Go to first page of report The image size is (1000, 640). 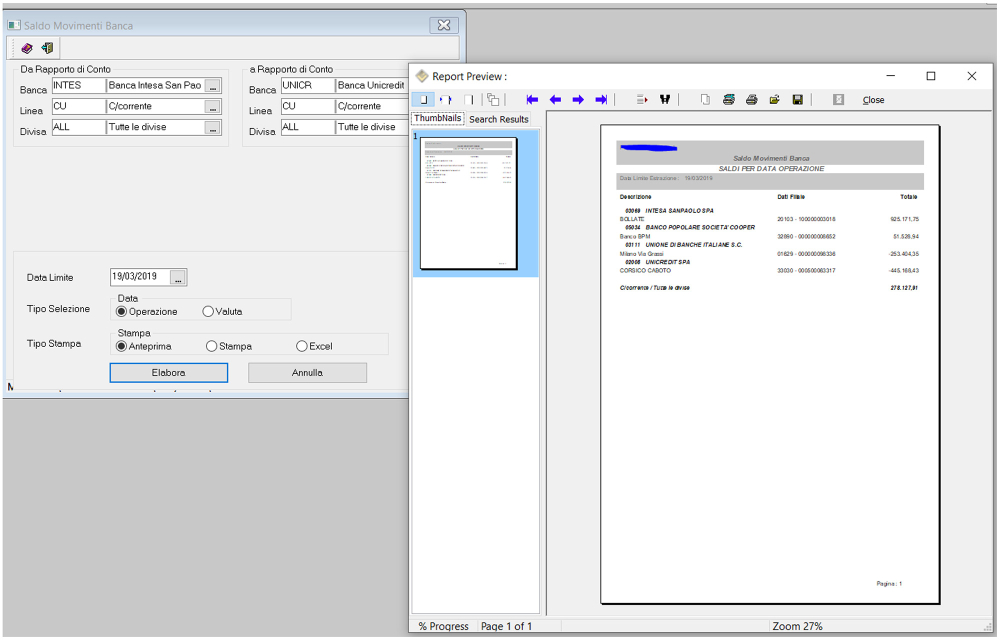pos(532,100)
